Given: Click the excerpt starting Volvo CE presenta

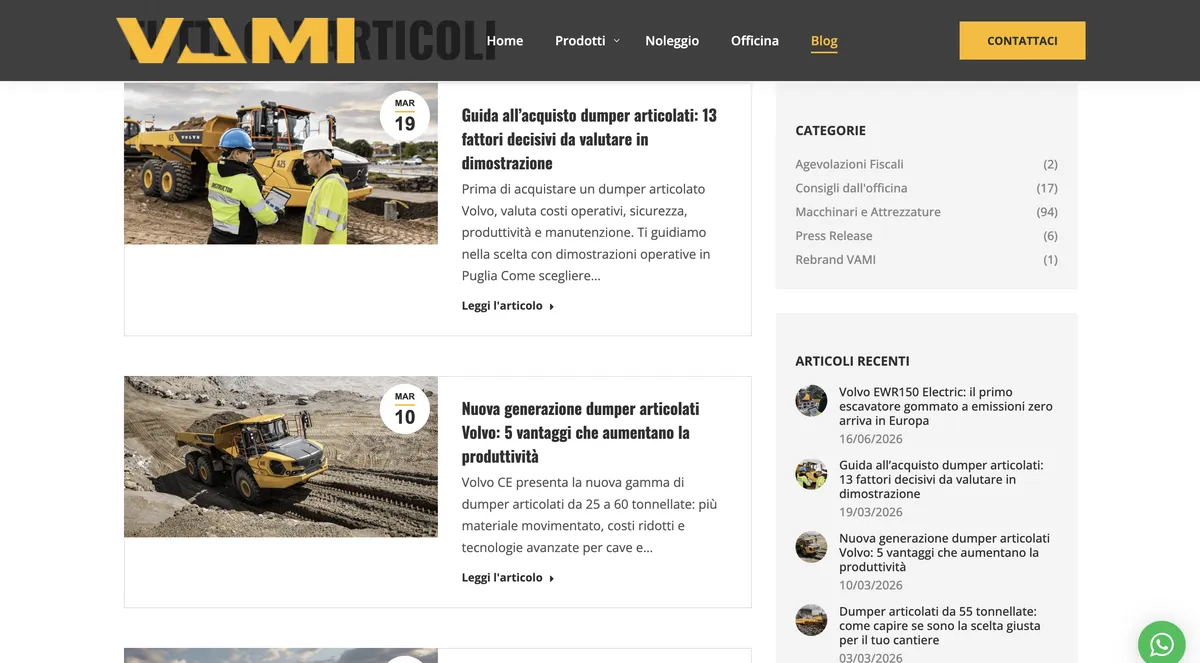Looking at the screenshot, I should coord(589,514).
